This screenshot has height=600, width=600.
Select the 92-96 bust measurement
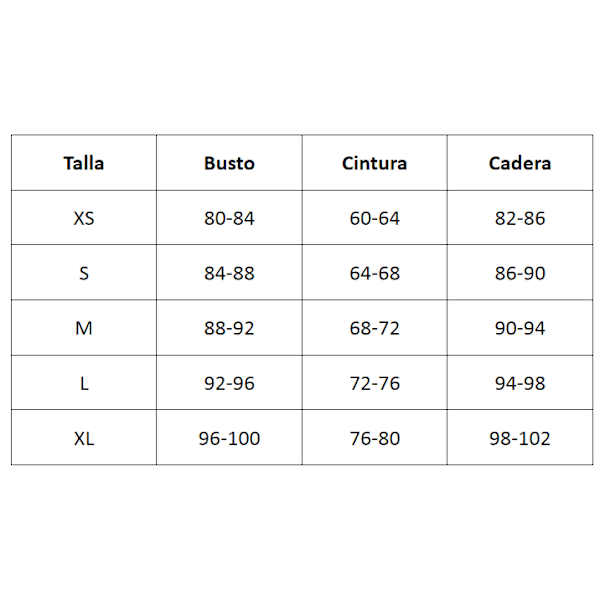229,383
